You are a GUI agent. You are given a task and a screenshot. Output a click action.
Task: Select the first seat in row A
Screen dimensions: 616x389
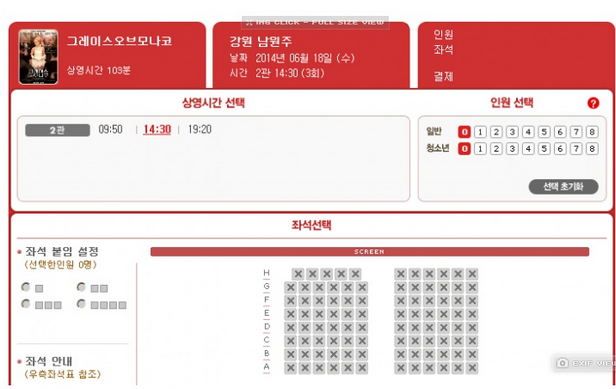(x=290, y=368)
